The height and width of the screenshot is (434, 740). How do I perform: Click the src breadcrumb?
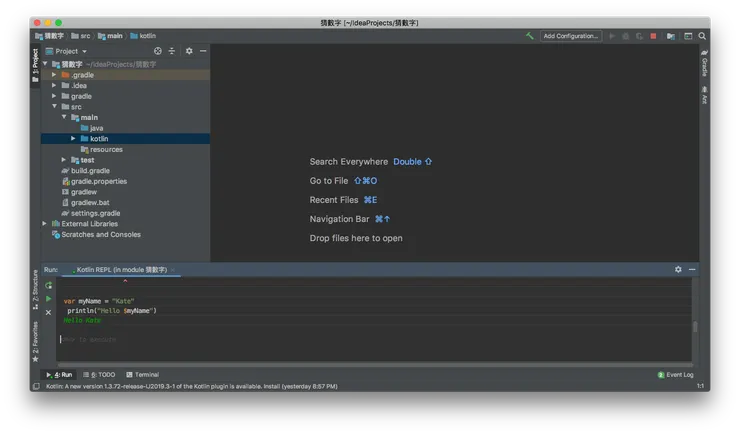point(81,36)
